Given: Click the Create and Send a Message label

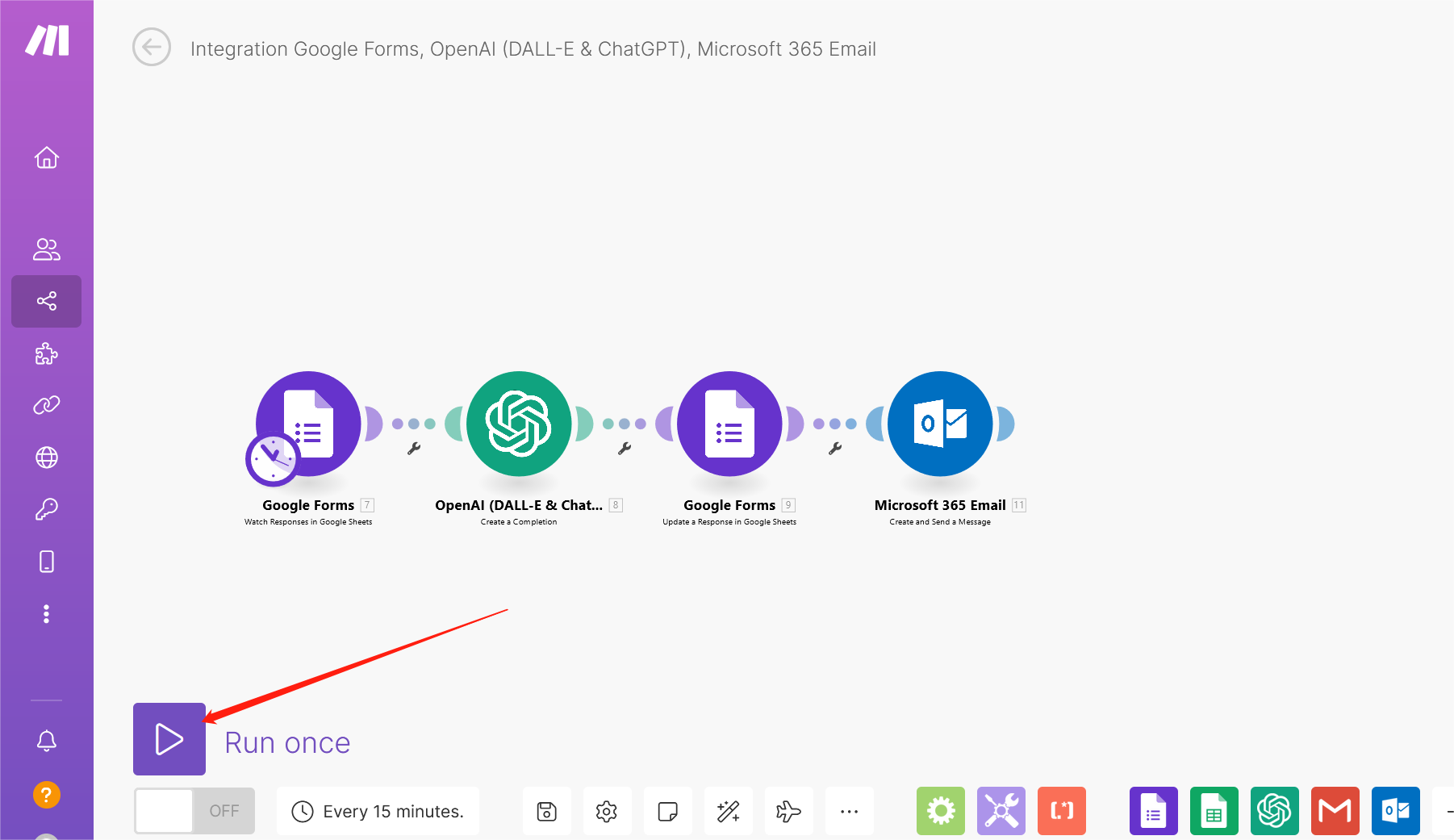Looking at the screenshot, I should coord(940,522).
